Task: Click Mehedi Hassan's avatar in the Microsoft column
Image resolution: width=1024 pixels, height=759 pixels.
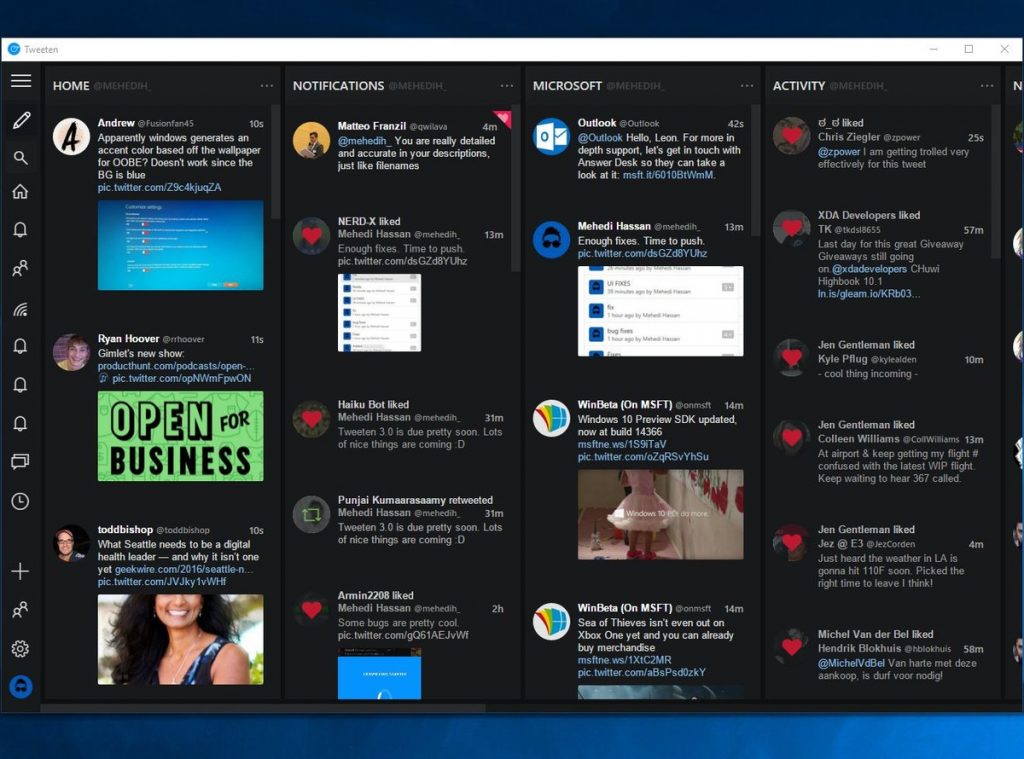Action: 551,240
